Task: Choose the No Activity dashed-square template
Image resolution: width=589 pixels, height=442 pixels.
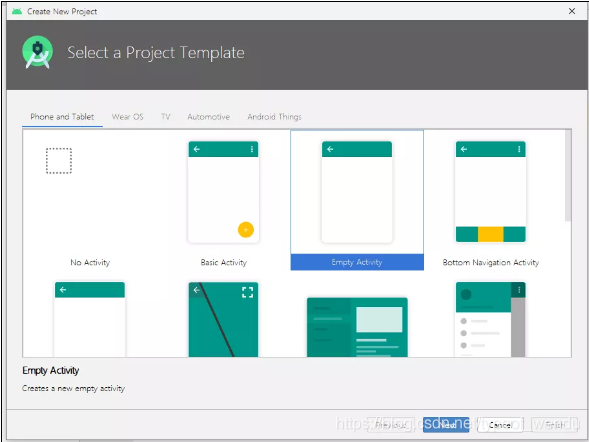Action: pos(59,161)
